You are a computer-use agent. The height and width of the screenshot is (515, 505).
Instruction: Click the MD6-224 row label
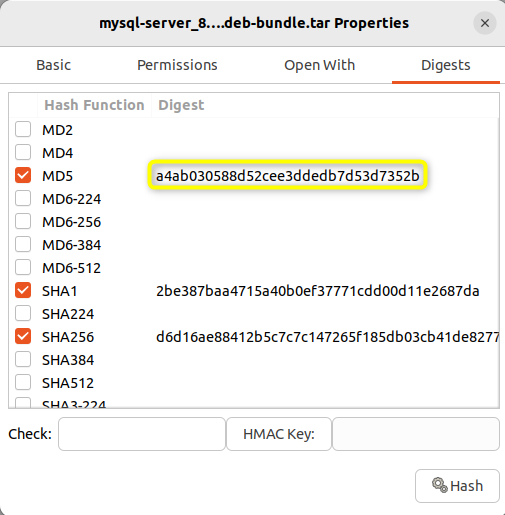pos(71,199)
